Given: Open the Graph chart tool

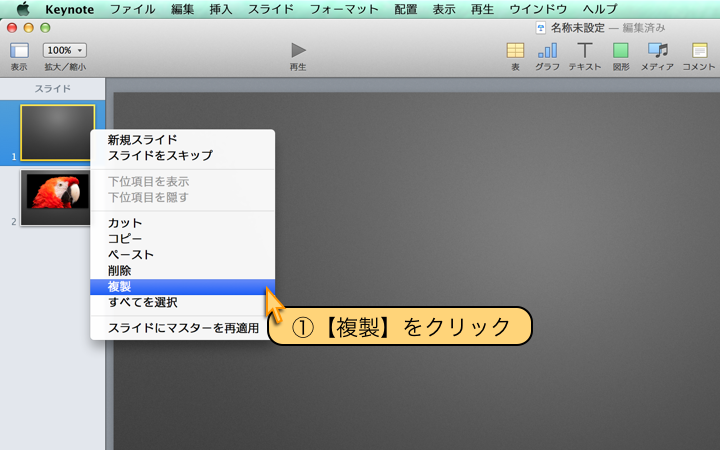Looking at the screenshot, I should point(547,50).
